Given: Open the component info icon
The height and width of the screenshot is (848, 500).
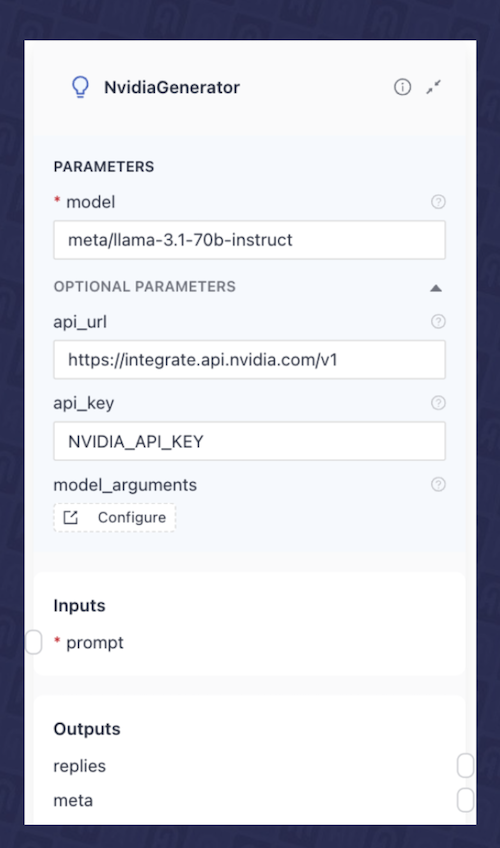Looking at the screenshot, I should point(402,87).
